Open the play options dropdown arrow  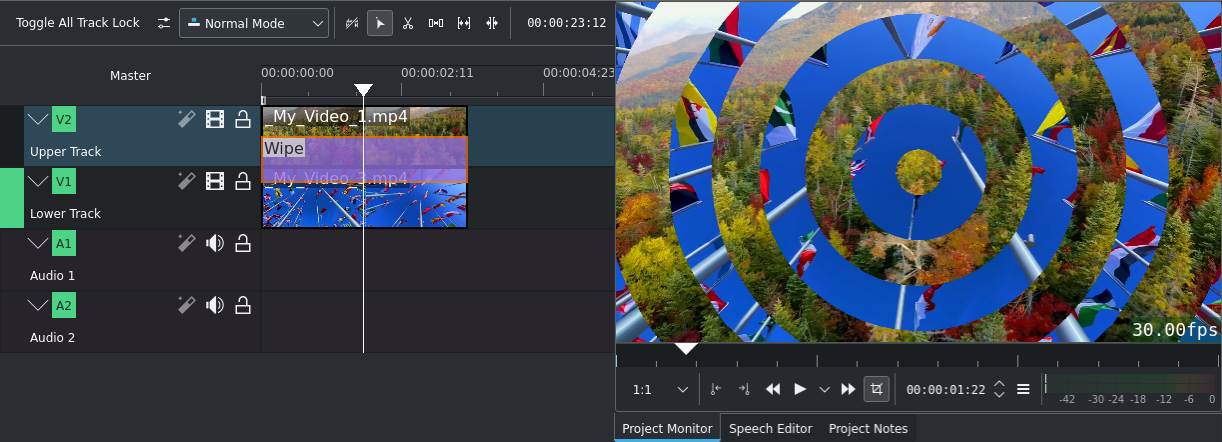tap(824, 389)
